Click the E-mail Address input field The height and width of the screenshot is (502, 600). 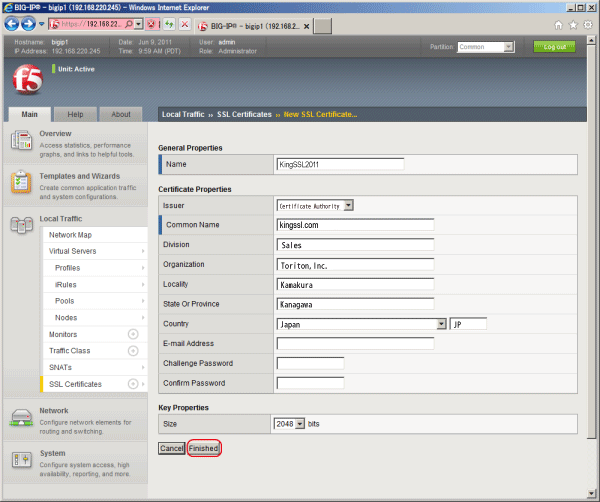(x=355, y=344)
